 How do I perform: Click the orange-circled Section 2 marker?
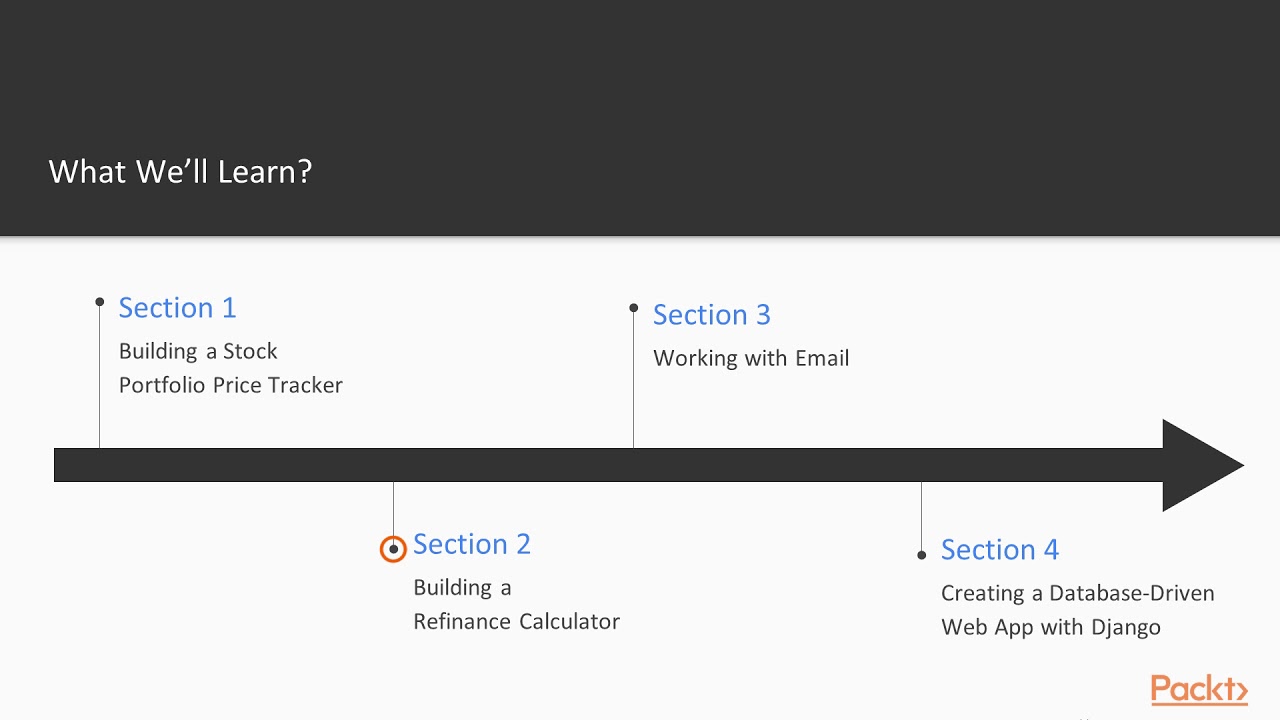(393, 549)
